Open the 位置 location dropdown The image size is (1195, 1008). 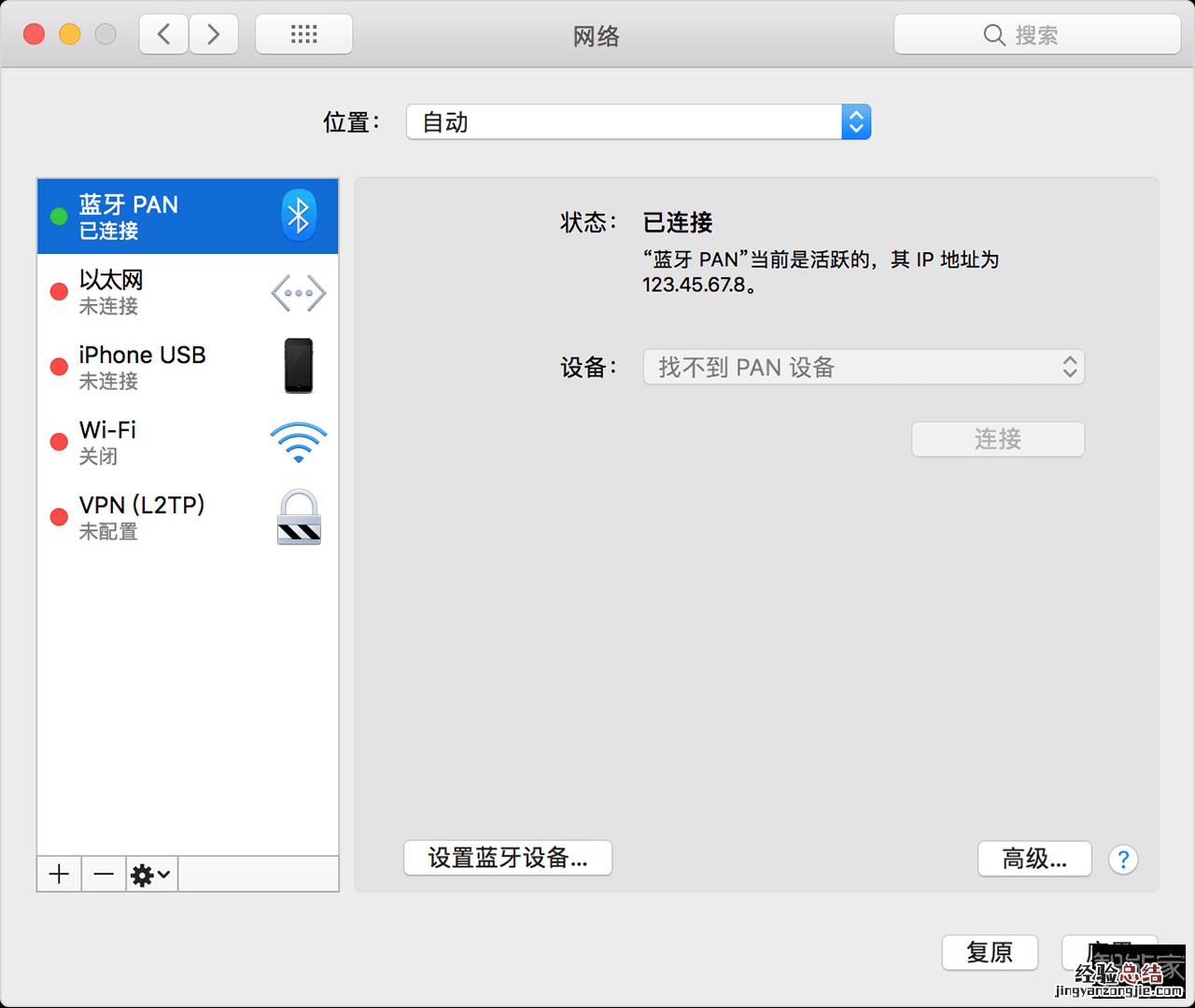click(x=639, y=122)
